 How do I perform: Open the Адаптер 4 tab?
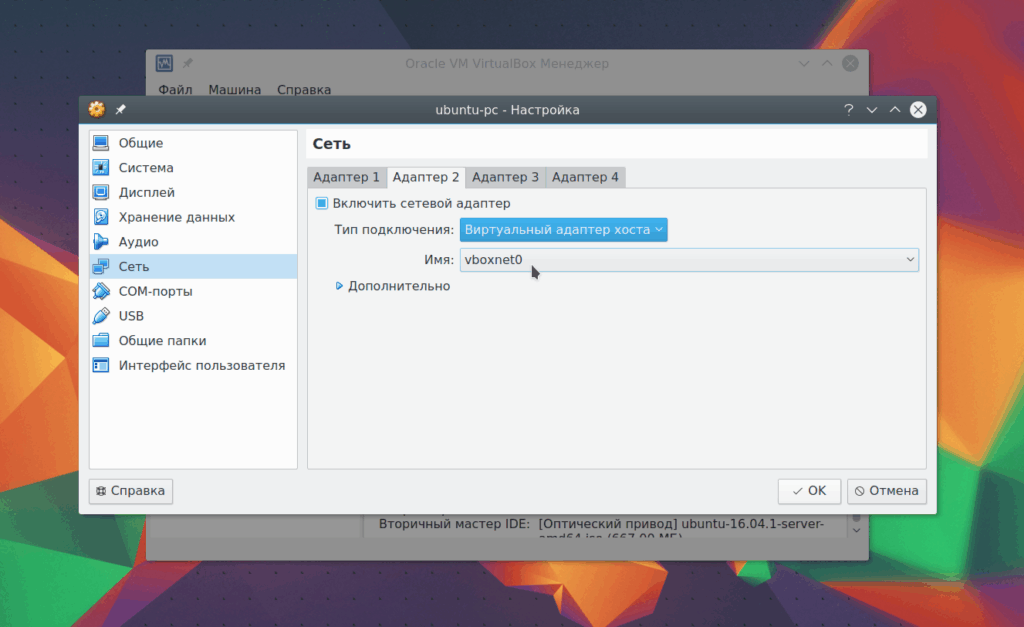coord(585,177)
